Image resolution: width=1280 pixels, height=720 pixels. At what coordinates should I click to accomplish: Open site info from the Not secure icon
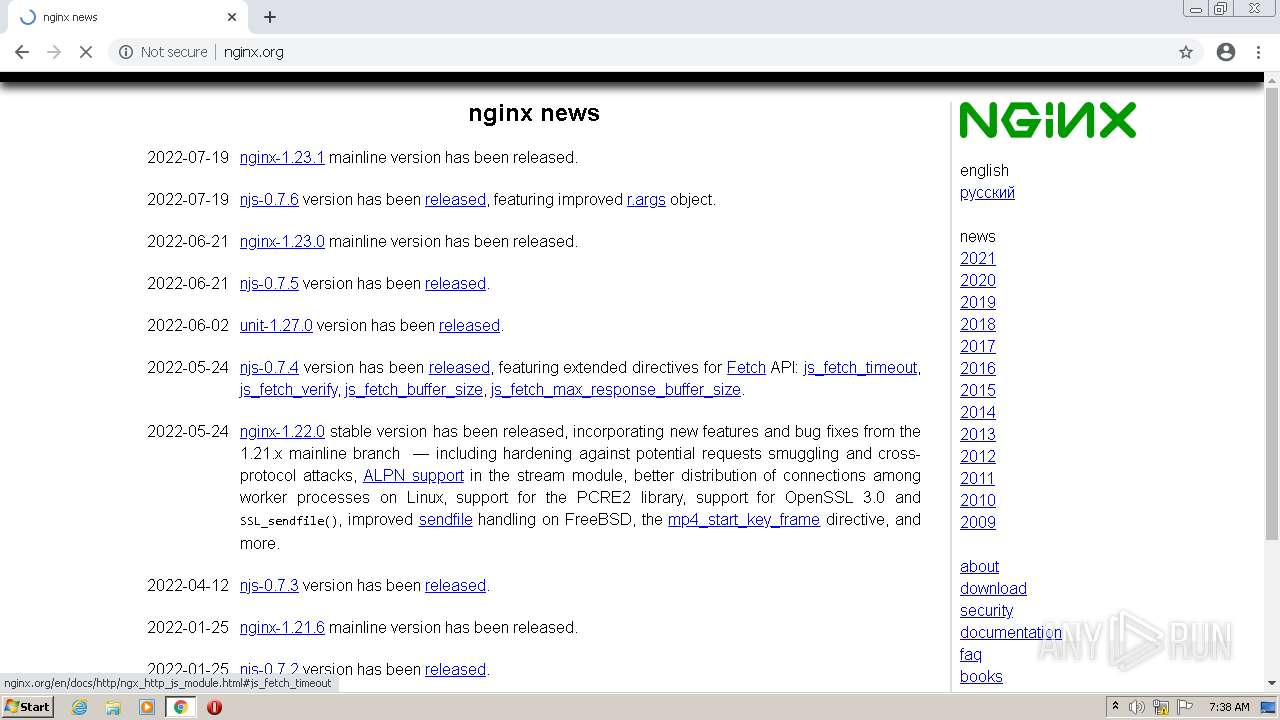(x=126, y=52)
